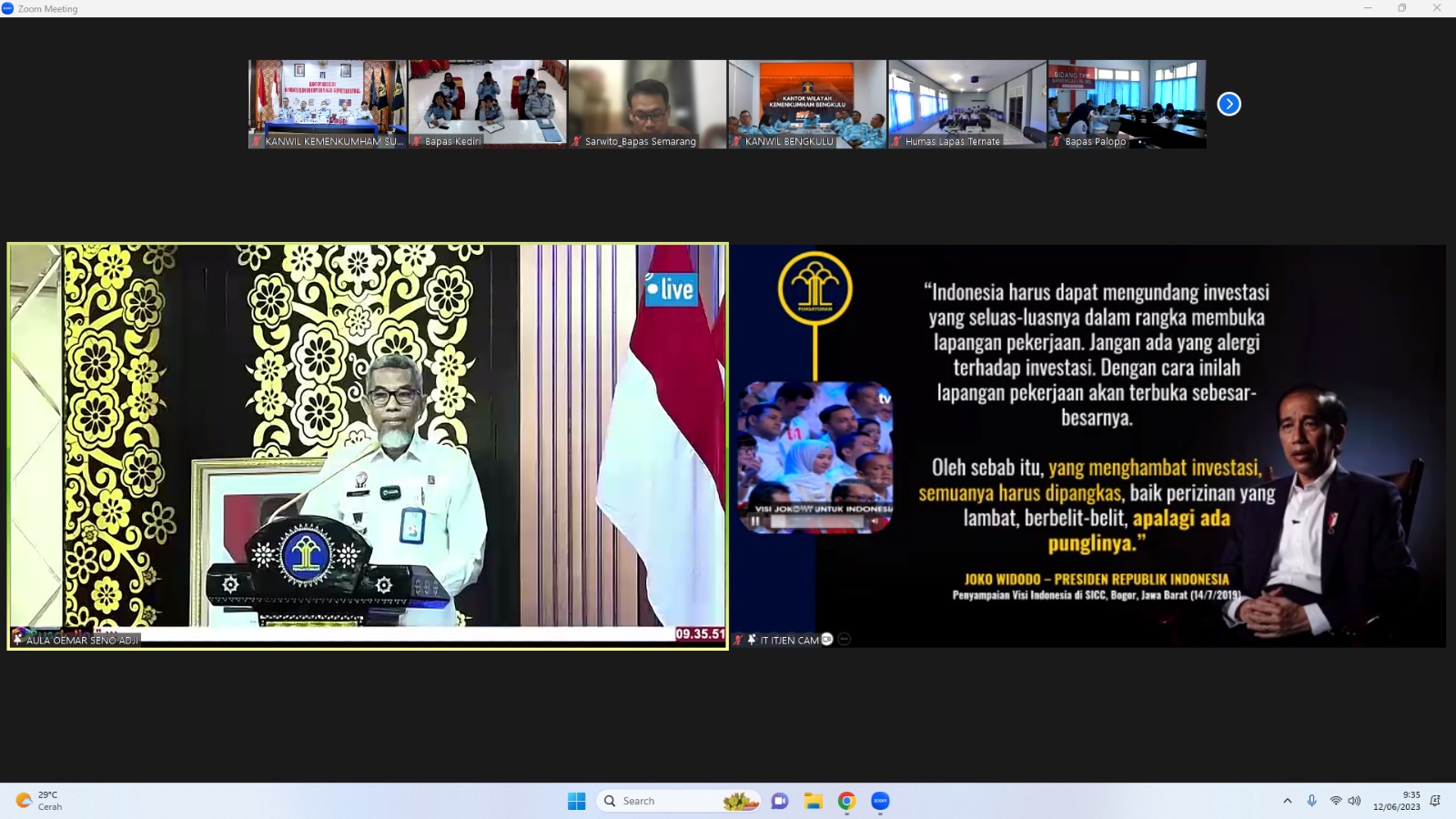The image size is (1456, 819).
Task: Go to next page of participant thumbnails
Action: [1228, 104]
